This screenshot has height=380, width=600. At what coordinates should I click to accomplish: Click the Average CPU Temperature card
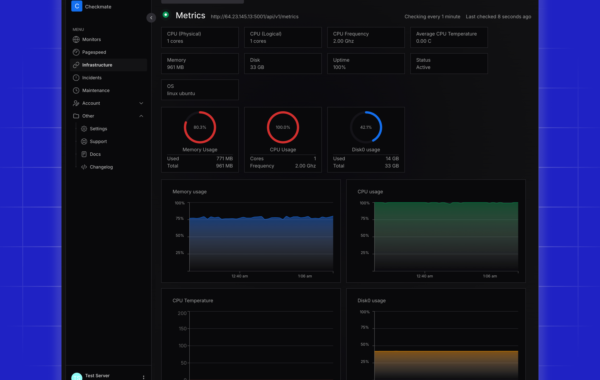449,38
